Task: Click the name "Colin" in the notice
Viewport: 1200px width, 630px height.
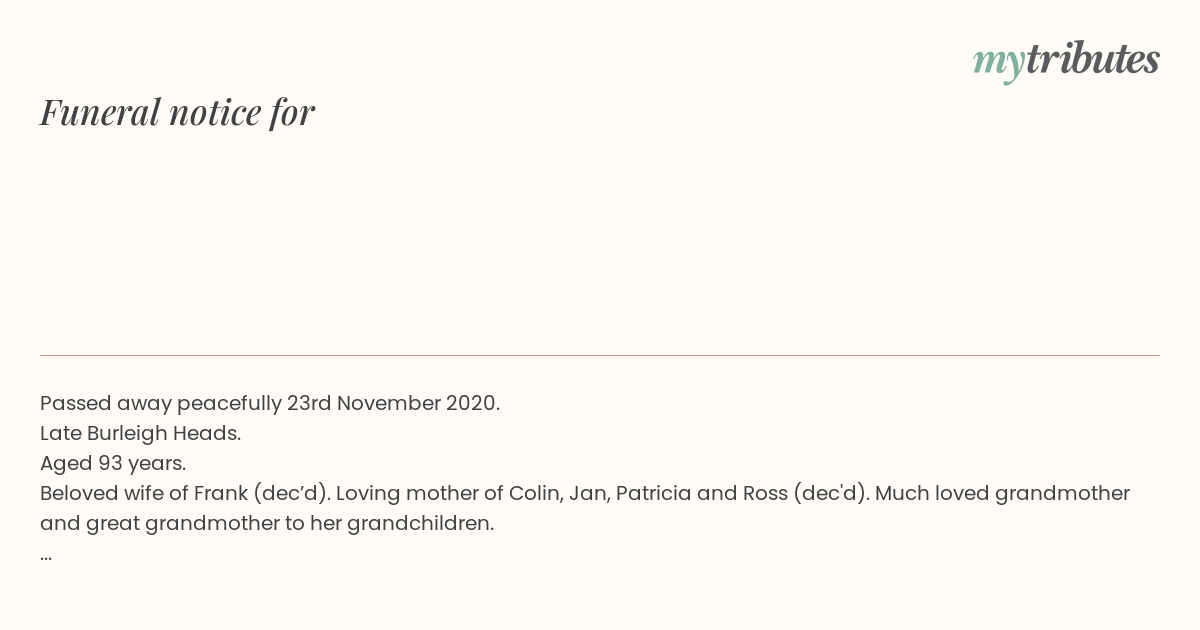Action: tap(533, 493)
